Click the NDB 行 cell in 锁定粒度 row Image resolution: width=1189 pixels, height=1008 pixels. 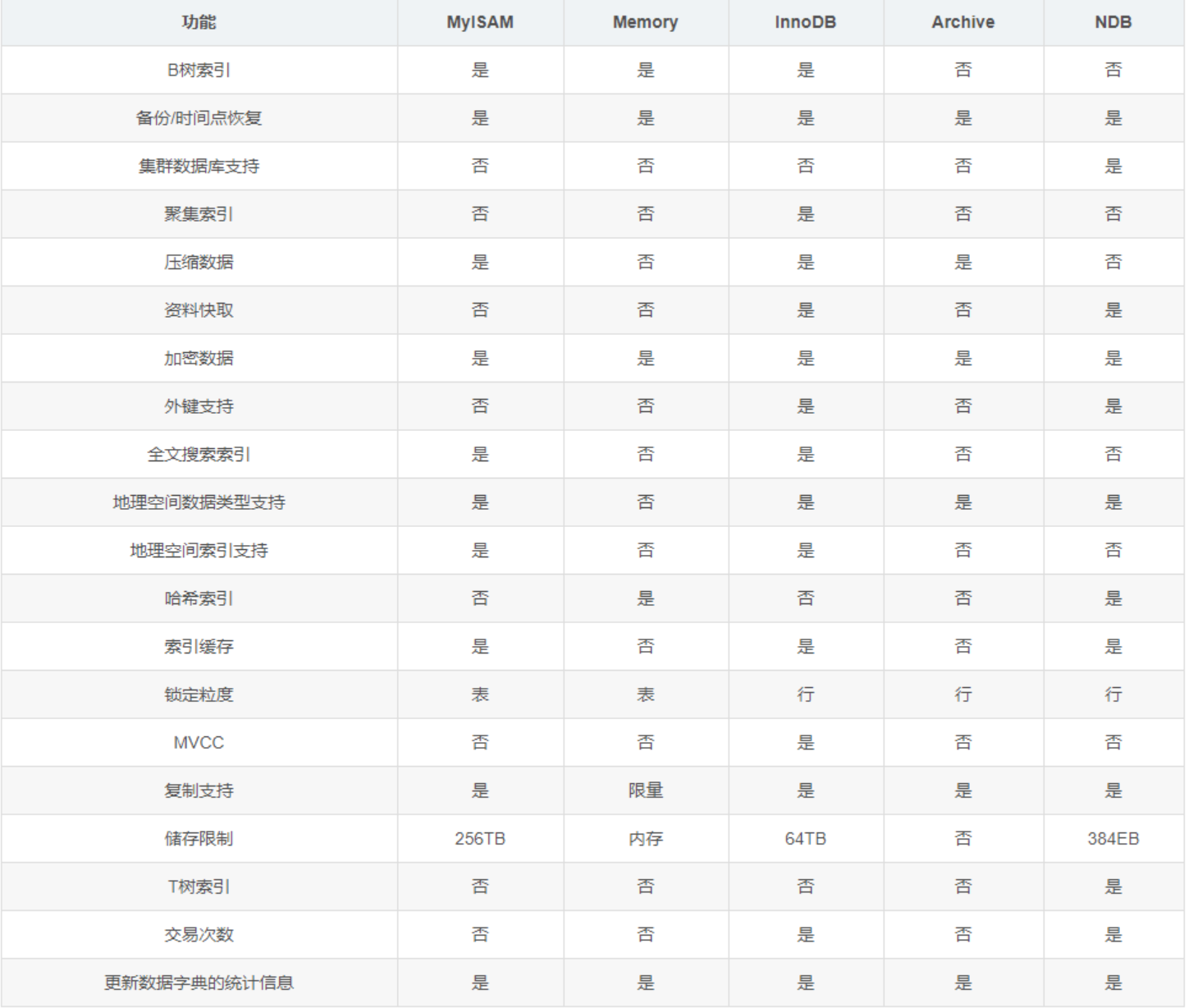(x=1113, y=694)
